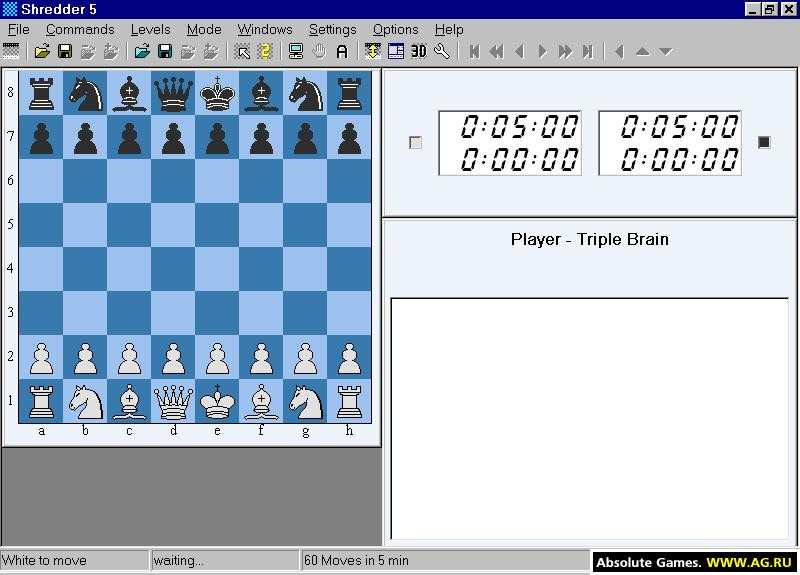Select the white knight on b1
Viewport: 800px width, 575px height.
click(85, 402)
